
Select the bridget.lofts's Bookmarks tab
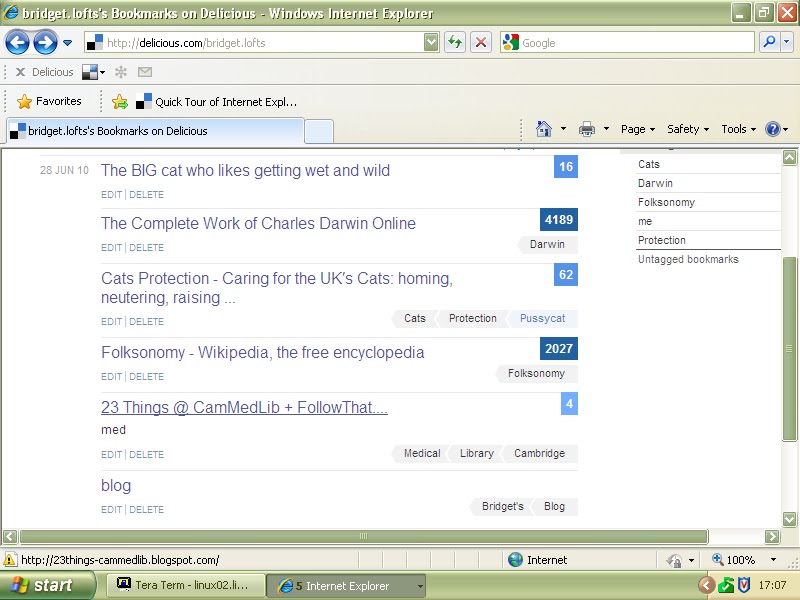(155, 131)
